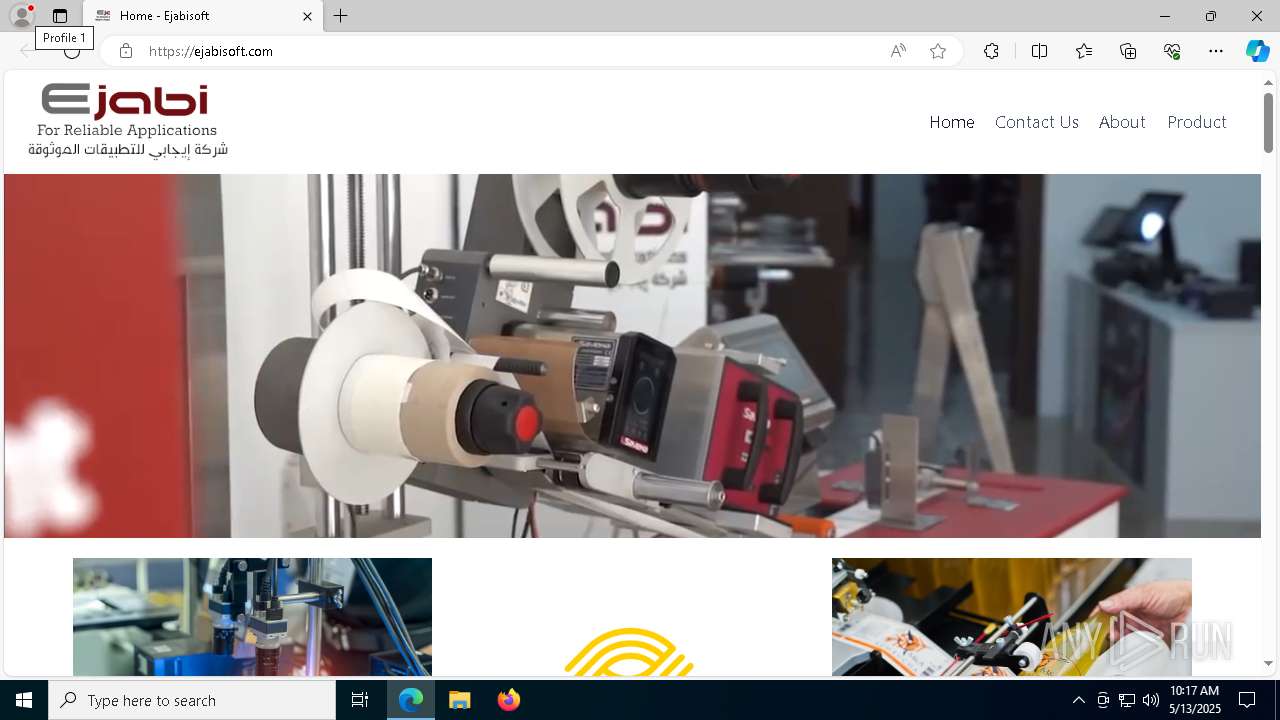View site information lock icon
Screen dimensions: 1280x720
125,51
